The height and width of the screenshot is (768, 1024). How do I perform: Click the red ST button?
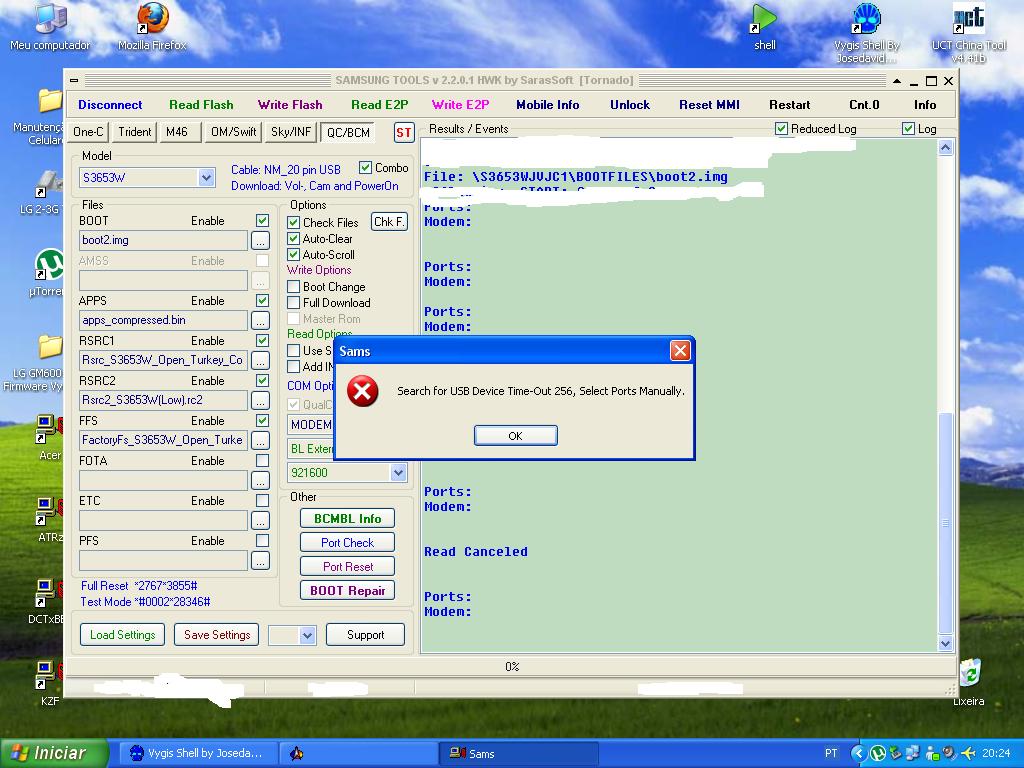pos(404,133)
